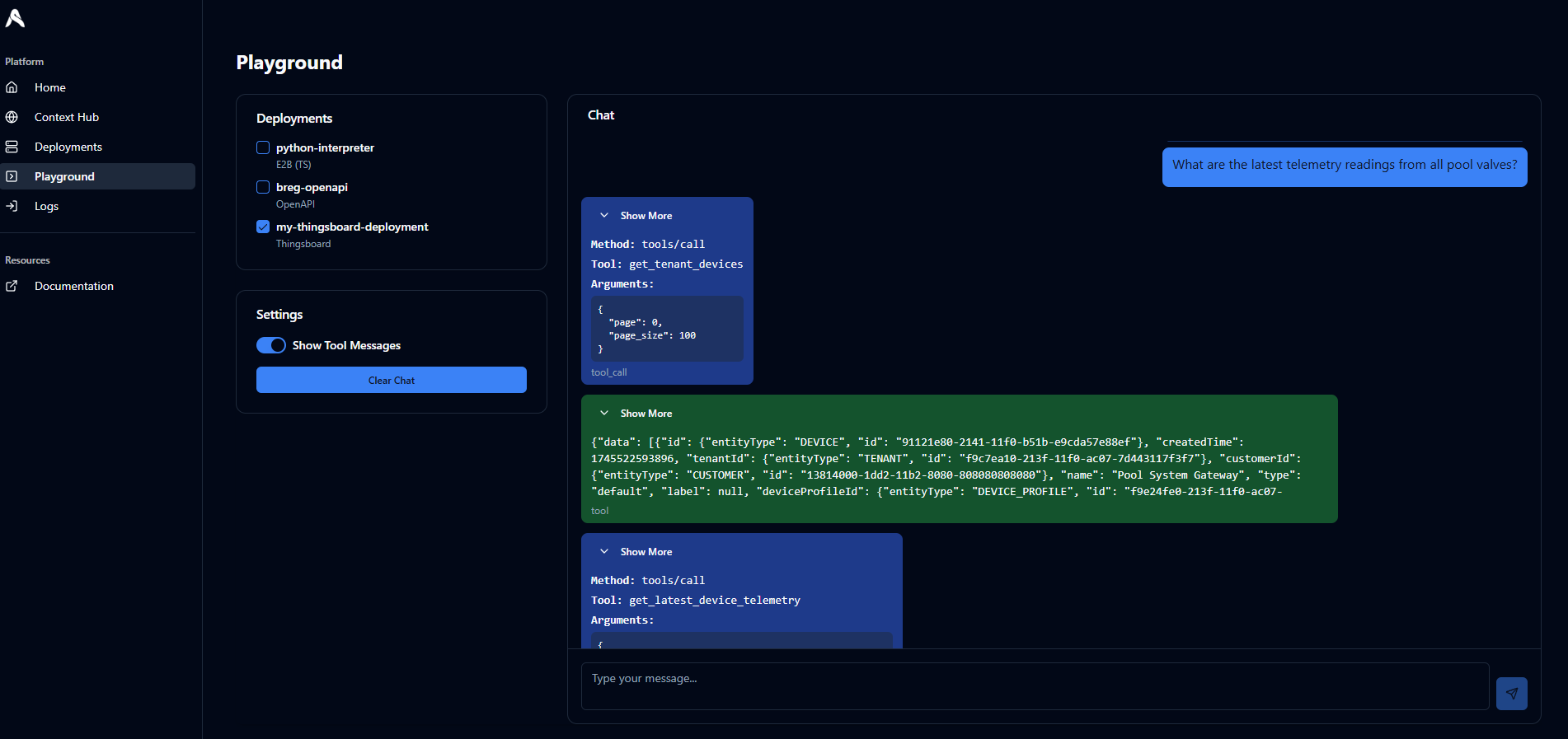Click the green JSON response text
Image resolution: width=1568 pixels, height=739 pixels.
(x=946, y=466)
